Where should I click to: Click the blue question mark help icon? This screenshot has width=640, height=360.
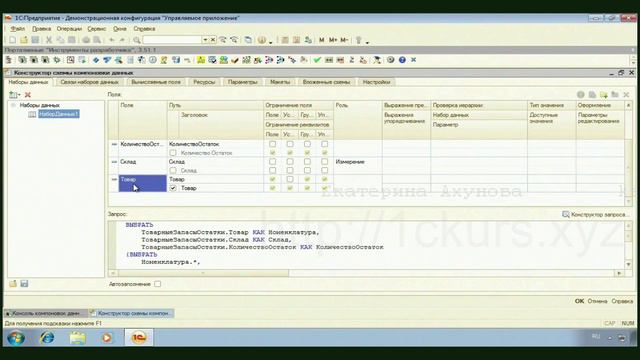point(402,60)
